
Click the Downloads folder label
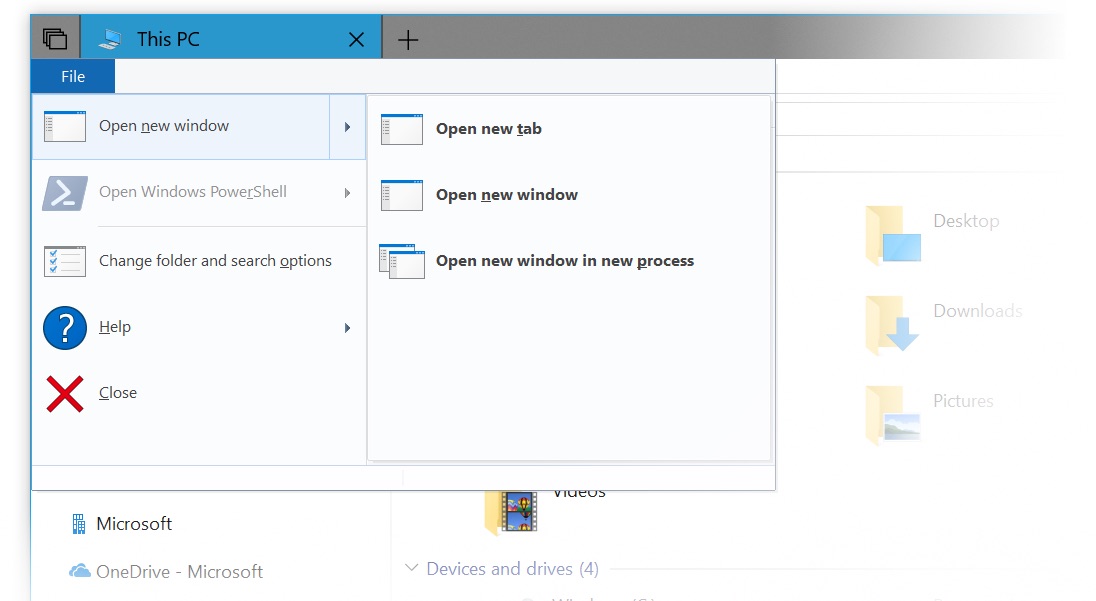tap(978, 311)
